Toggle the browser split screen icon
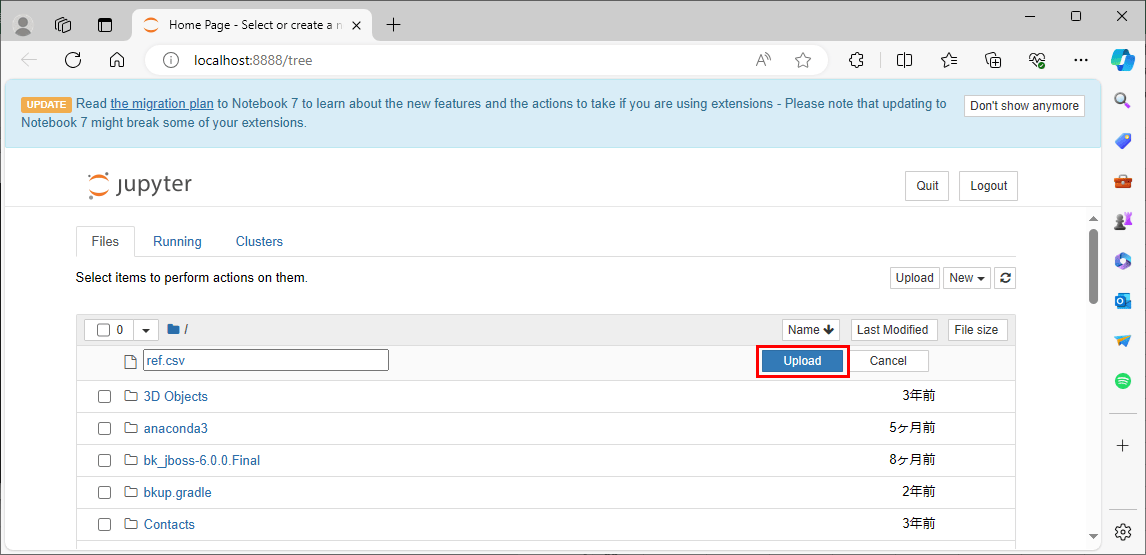1146x555 pixels. tap(904, 60)
